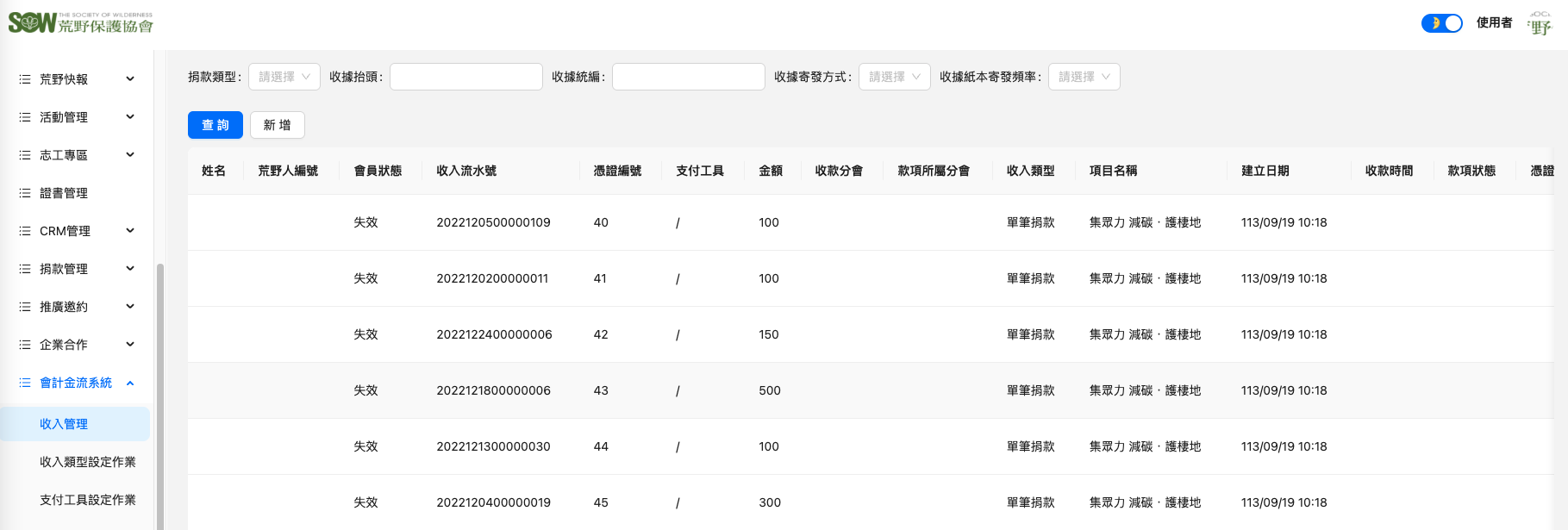Click the SOW 荒野保護協會 logo

tap(80, 23)
